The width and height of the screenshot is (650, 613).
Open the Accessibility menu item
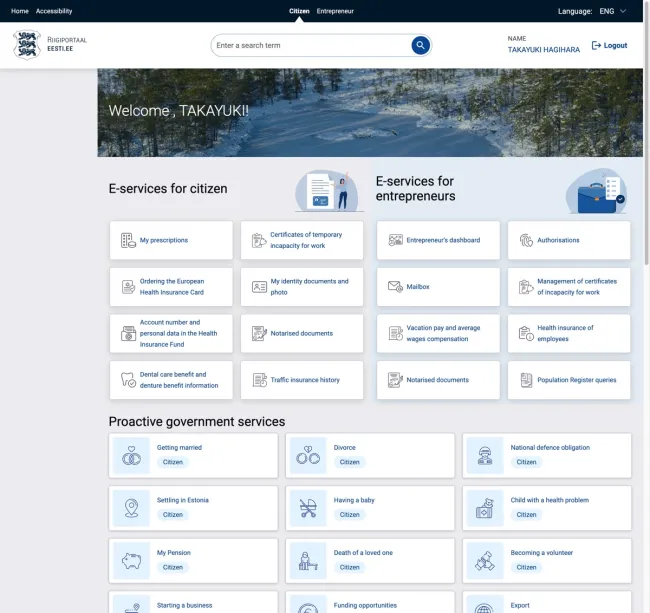click(x=54, y=11)
